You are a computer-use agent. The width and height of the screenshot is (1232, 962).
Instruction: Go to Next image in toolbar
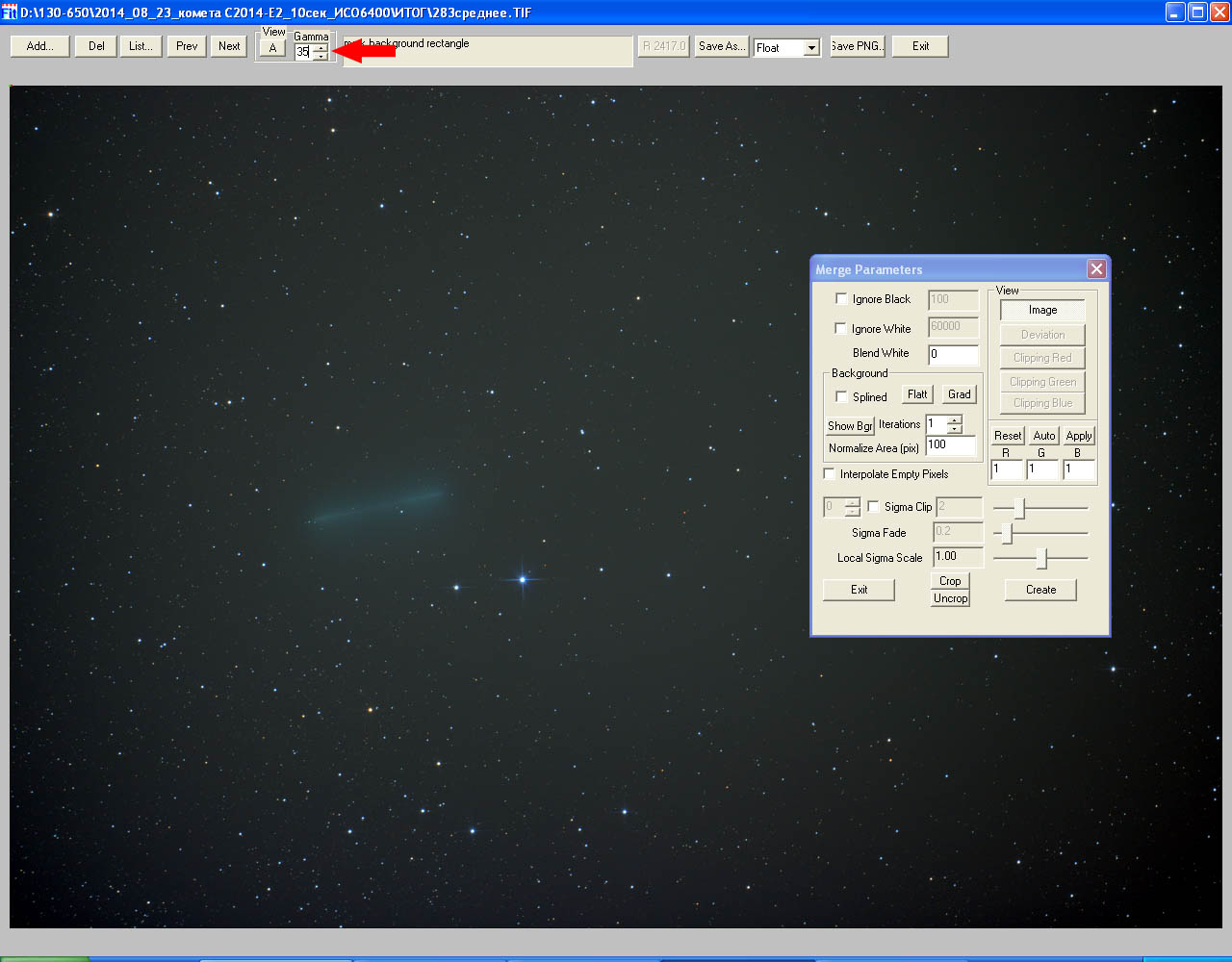pyautogui.click(x=229, y=46)
